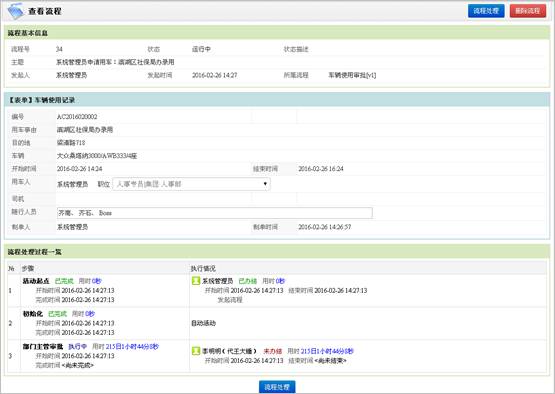Click the user icon beside 李明明 in step 3

click(196, 351)
